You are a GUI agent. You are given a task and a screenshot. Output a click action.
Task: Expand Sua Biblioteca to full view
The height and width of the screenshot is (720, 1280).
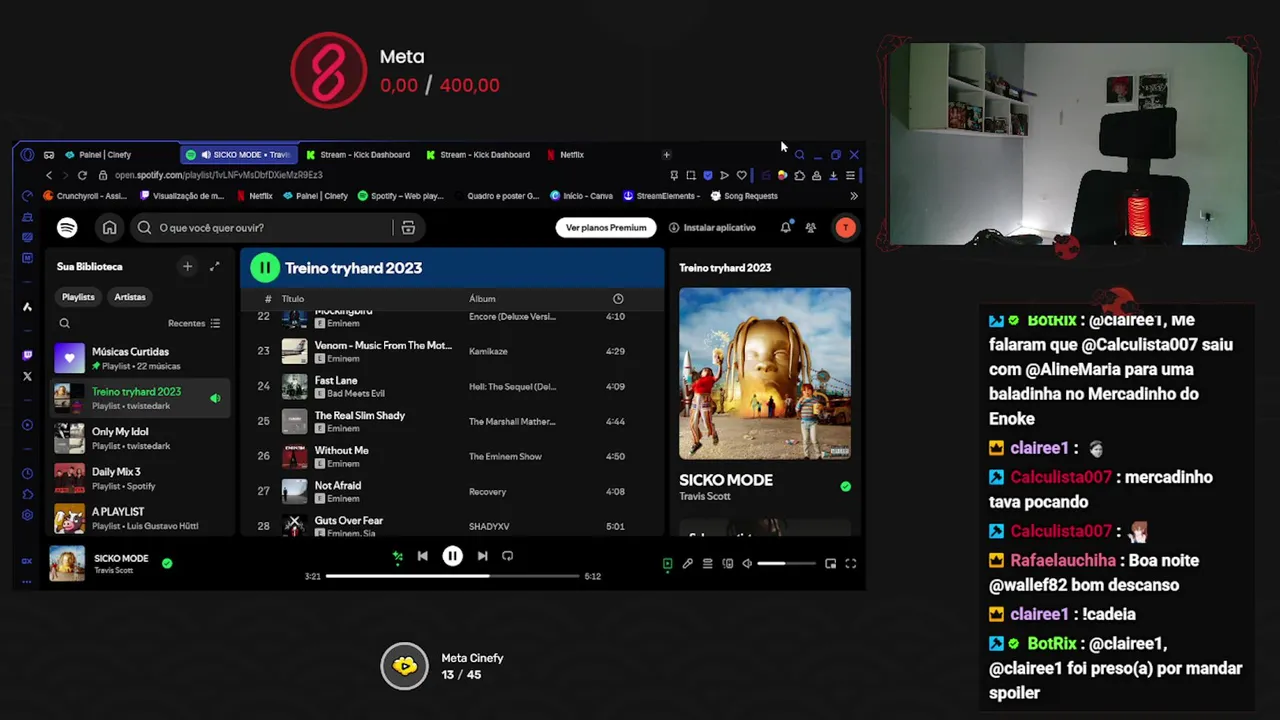[x=214, y=266]
